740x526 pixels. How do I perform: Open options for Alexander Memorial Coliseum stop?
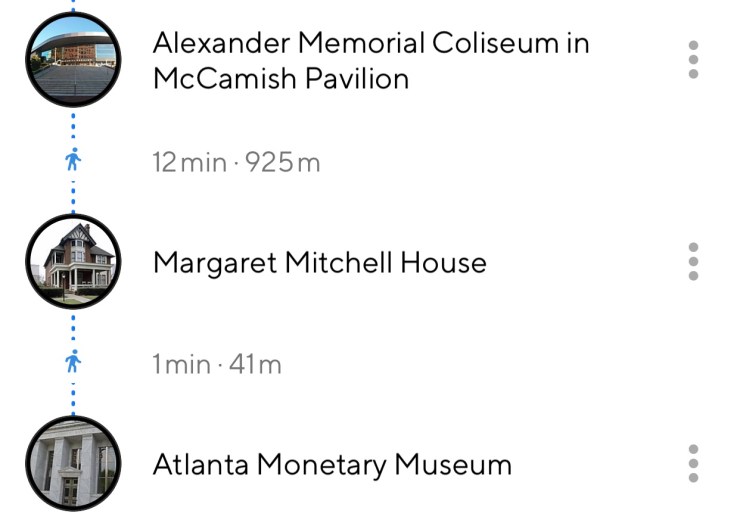693,60
